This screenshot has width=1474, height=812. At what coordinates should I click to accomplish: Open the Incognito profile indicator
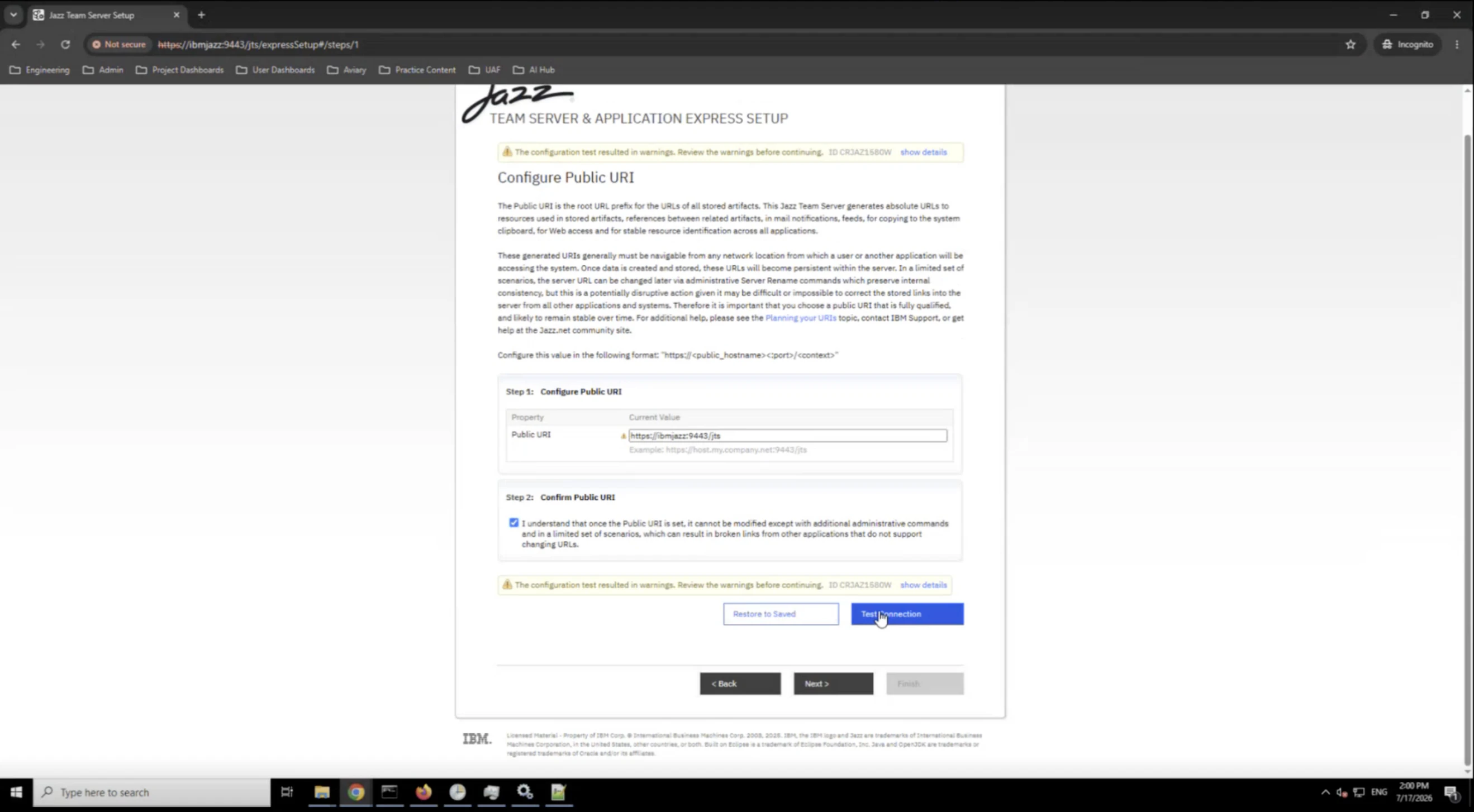1408,45
